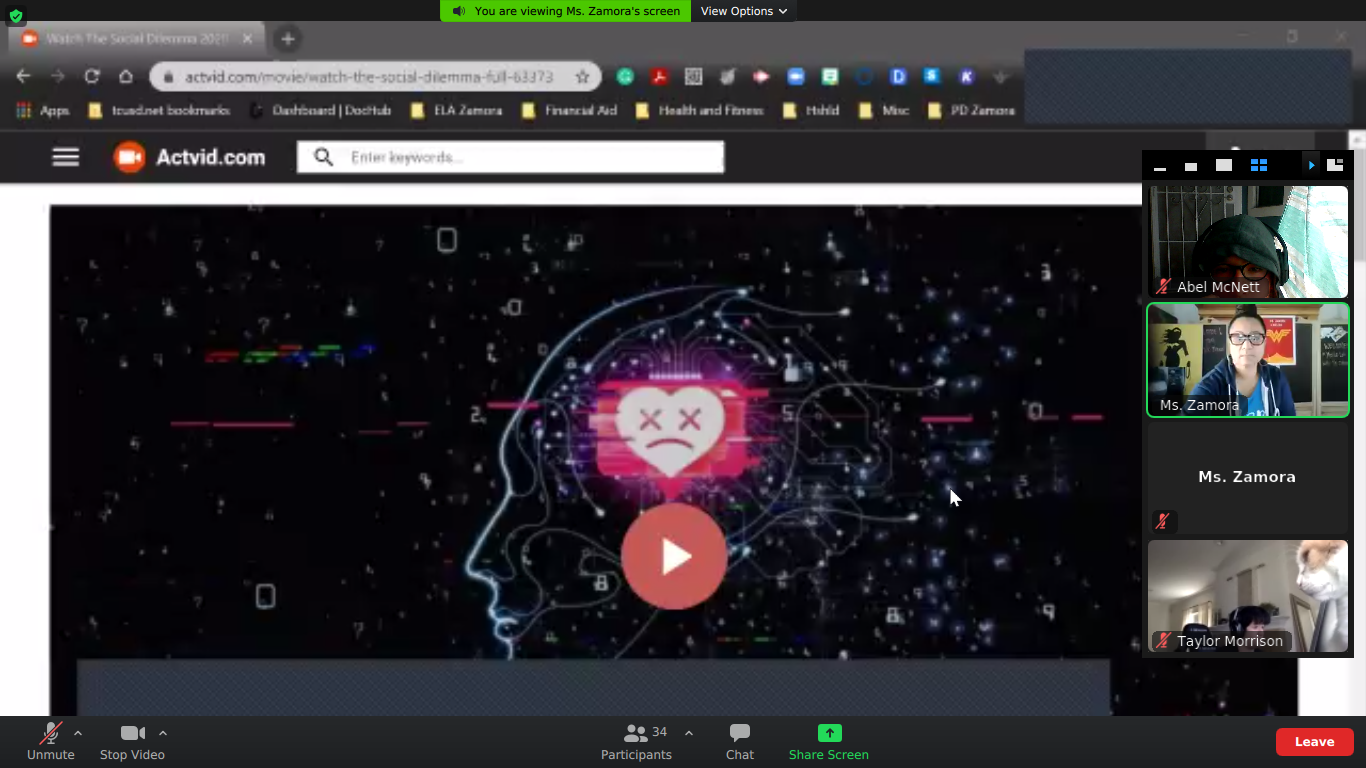Screen dimensions: 1366x768
Task: Click the Zoom extension icon in Chrome
Action: click(x=796, y=76)
